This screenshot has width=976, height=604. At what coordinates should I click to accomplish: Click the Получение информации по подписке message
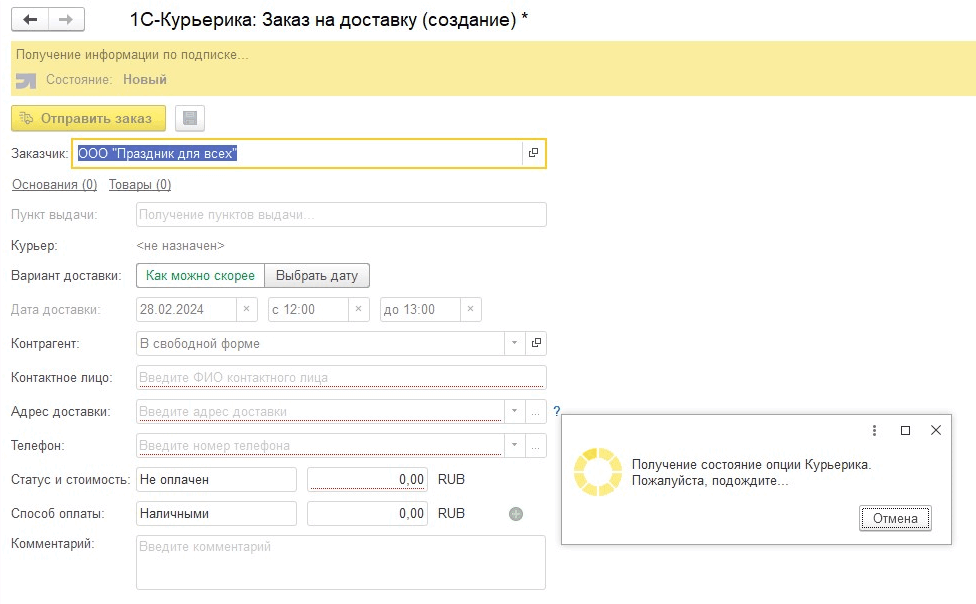point(132,55)
